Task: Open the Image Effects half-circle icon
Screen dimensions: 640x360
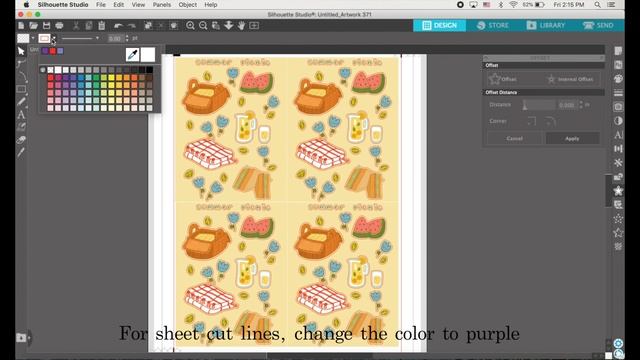Action: [618, 121]
